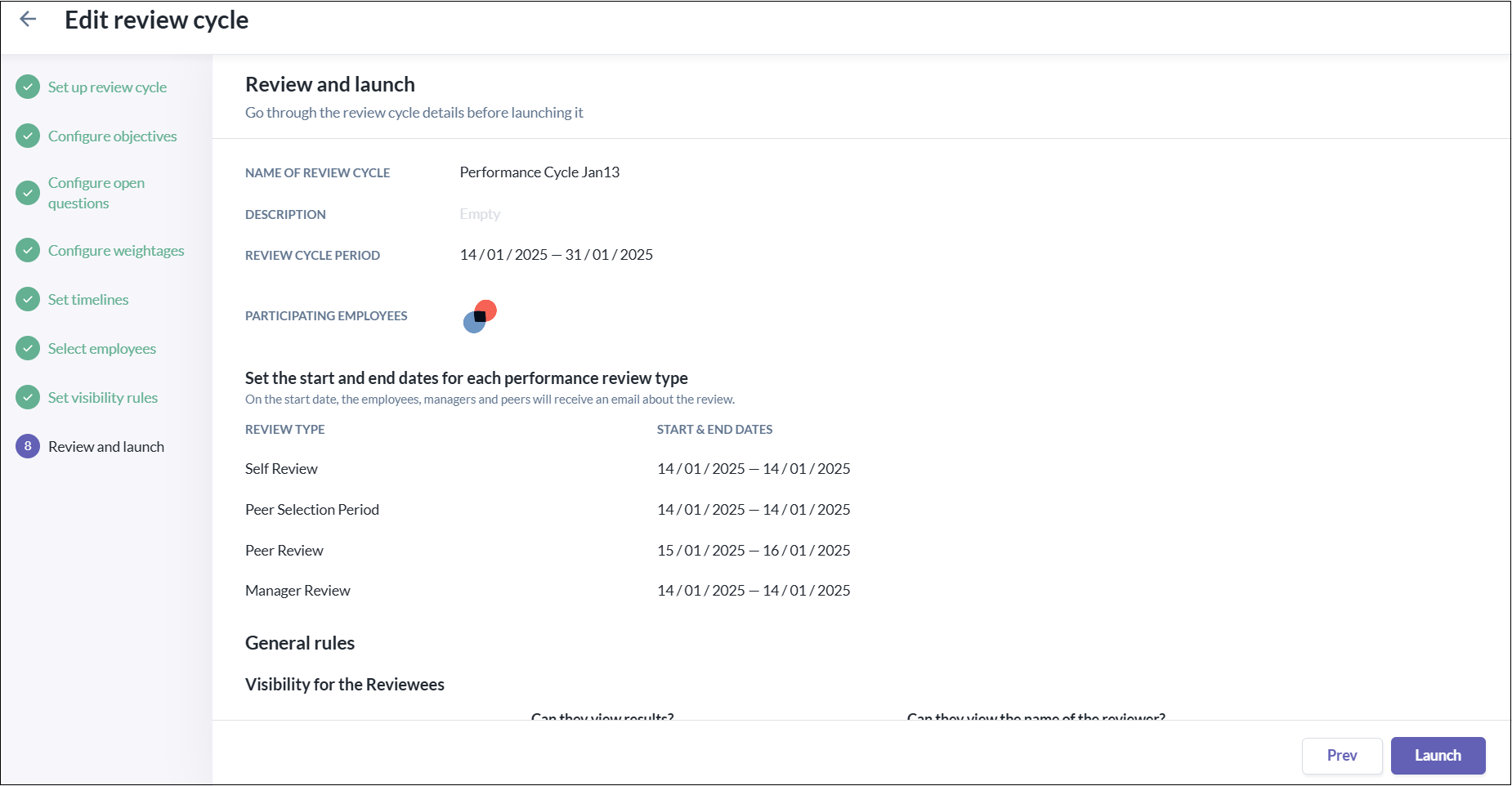
Task: Click the Review and launch page heading
Action: click(330, 84)
